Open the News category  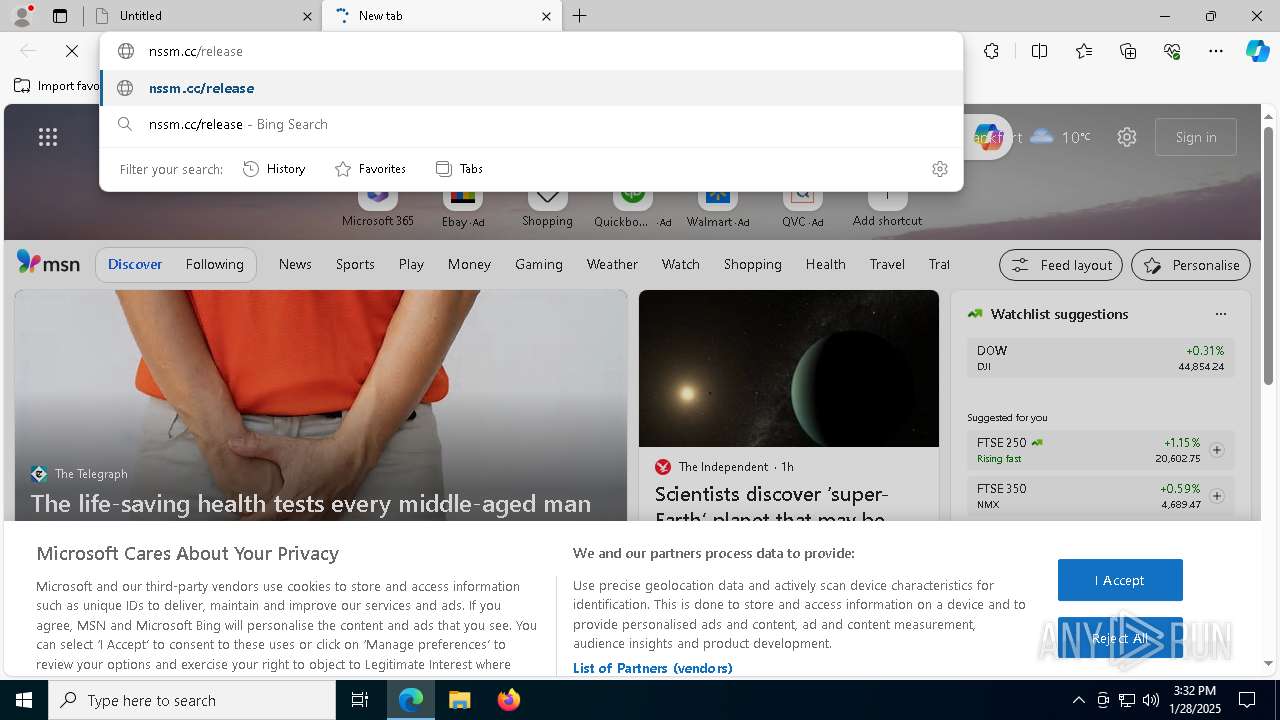(295, 264)
